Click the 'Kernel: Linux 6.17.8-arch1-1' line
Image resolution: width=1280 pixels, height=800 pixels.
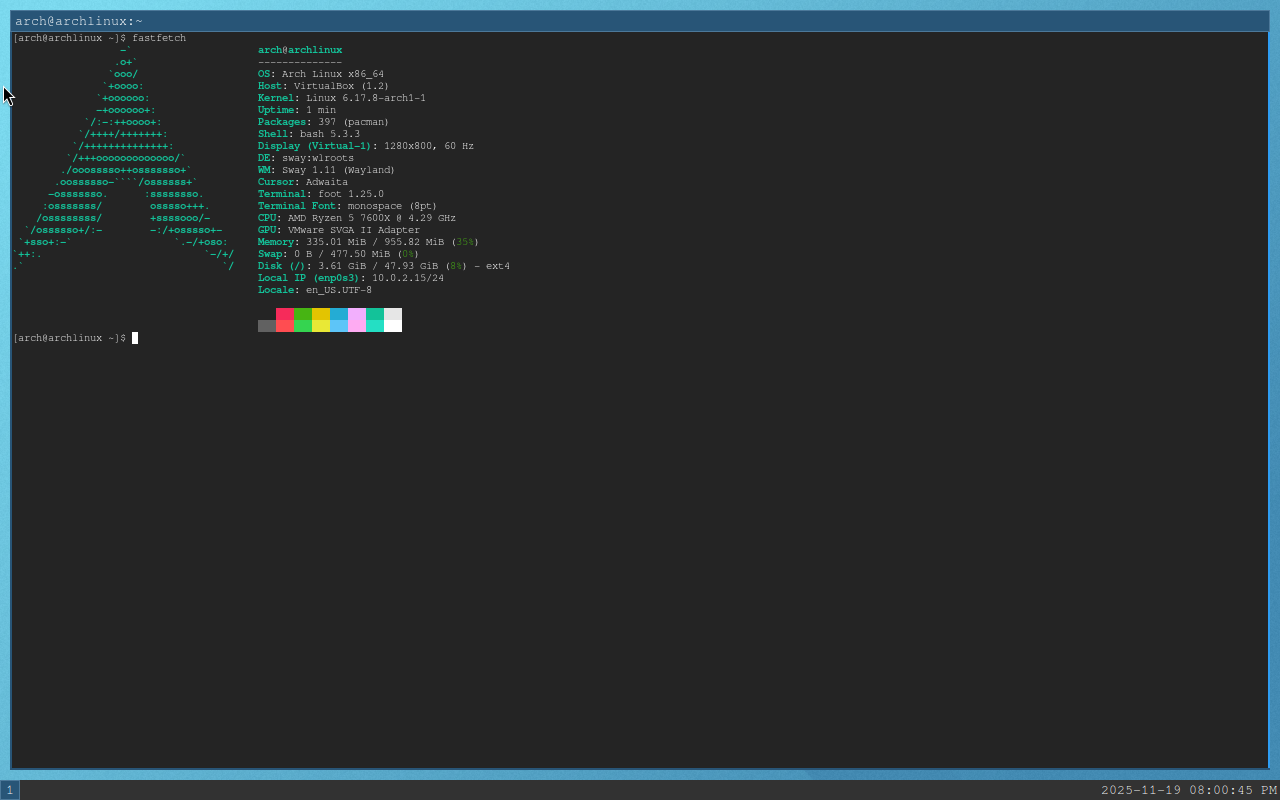click(x=342, y=98)
